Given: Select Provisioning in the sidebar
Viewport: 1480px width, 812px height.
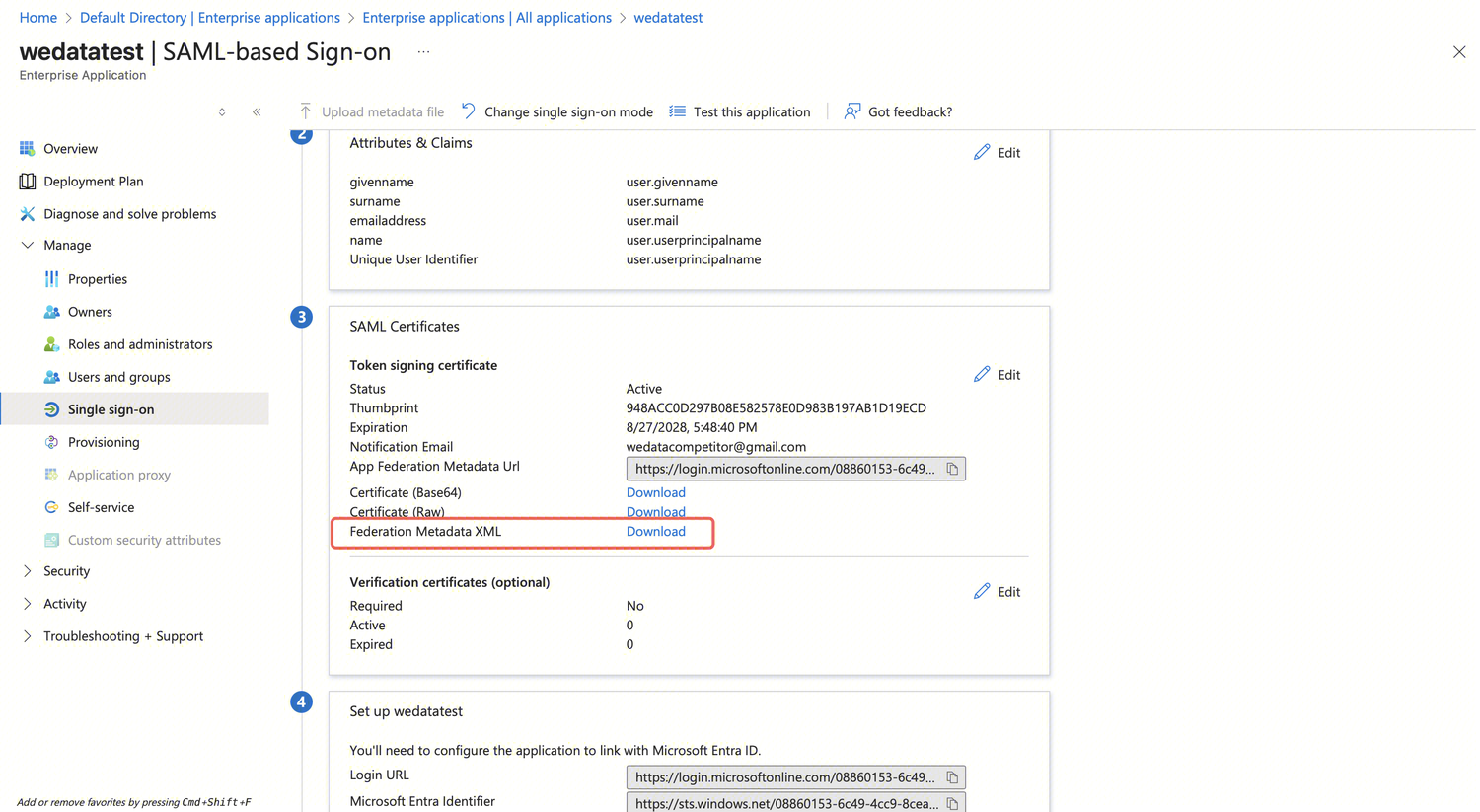Looking at the screenshot, I should point(104,442).
